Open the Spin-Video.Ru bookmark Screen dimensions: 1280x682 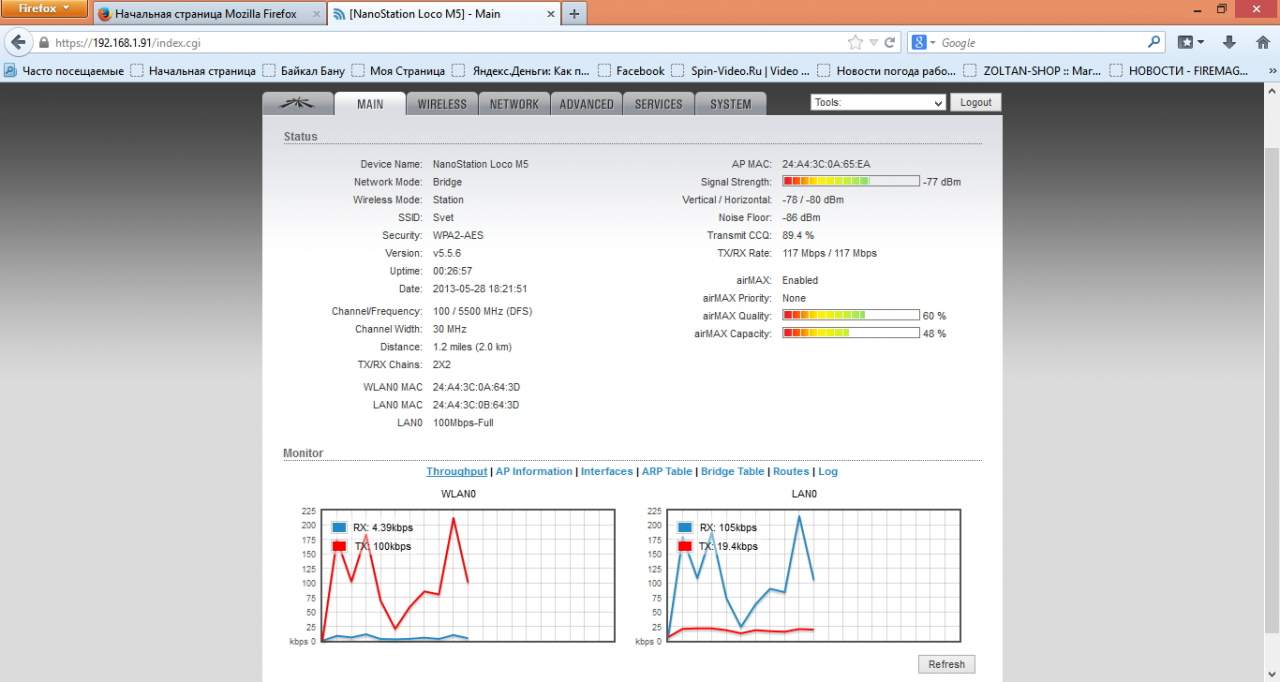[741, 71]
